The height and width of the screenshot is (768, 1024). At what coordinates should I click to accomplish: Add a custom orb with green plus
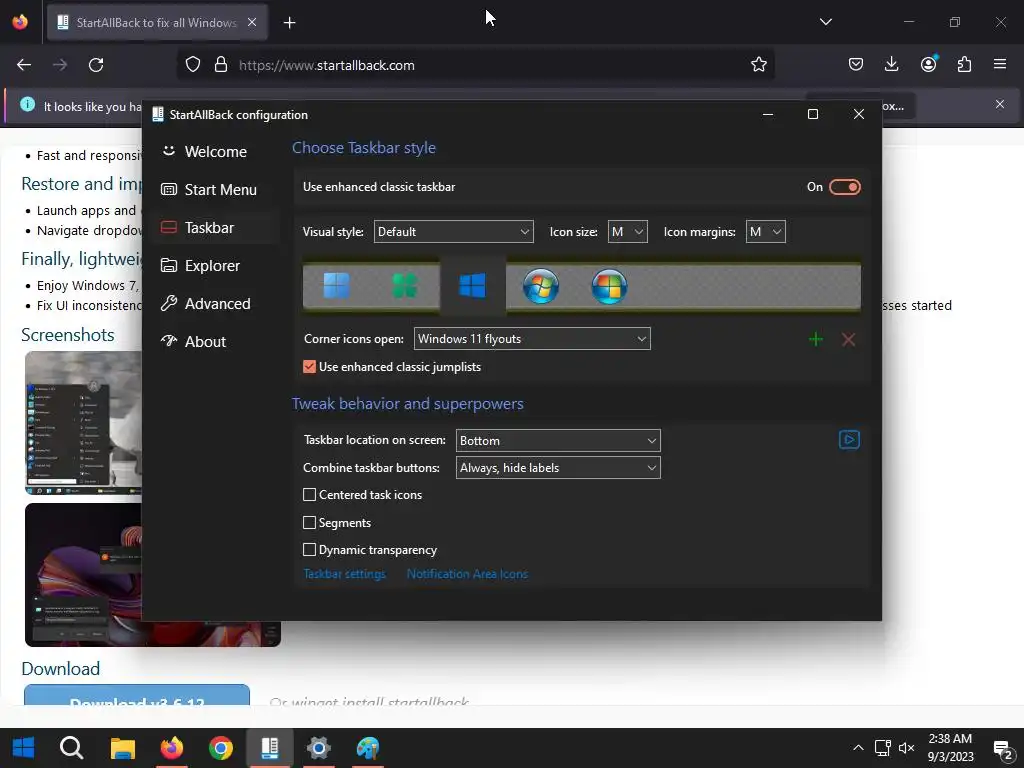pos(816,339)
